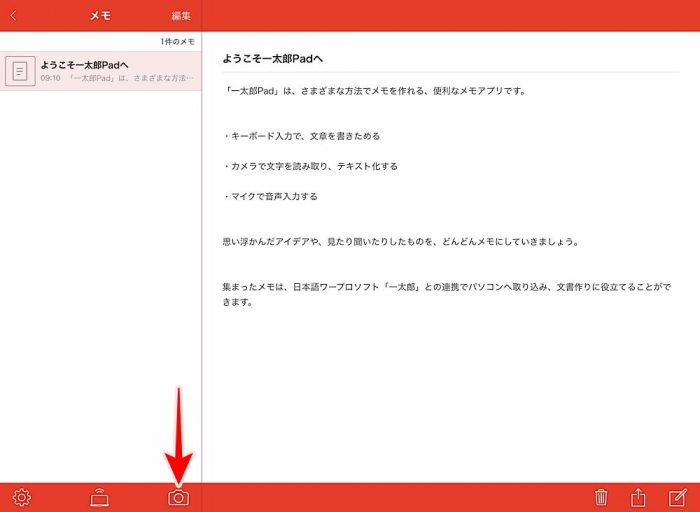
Task: Click the line マイクで音声入力する
Action: pyautogui.click(x=271, y=196)
